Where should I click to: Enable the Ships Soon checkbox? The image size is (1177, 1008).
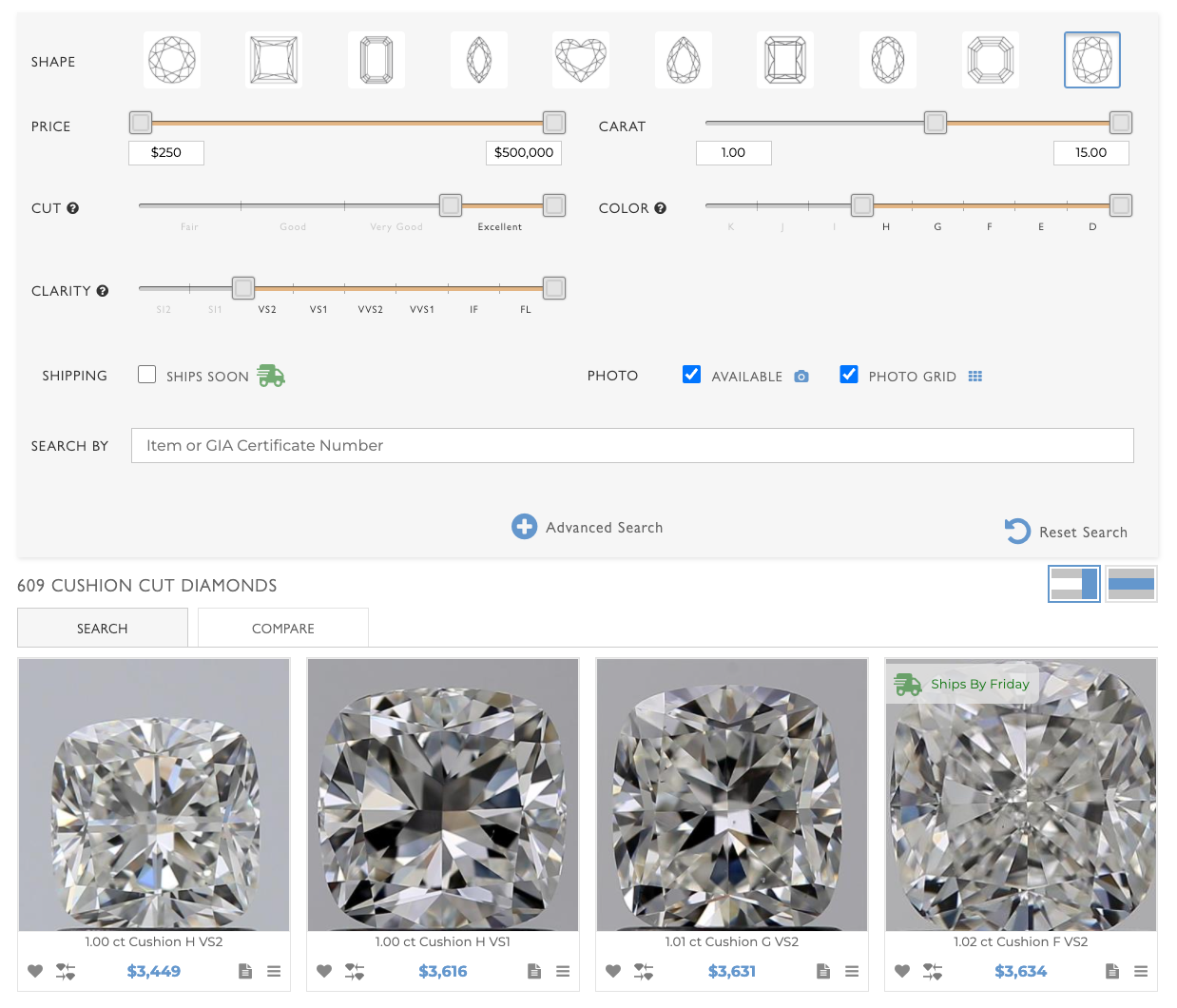[147, 375]
